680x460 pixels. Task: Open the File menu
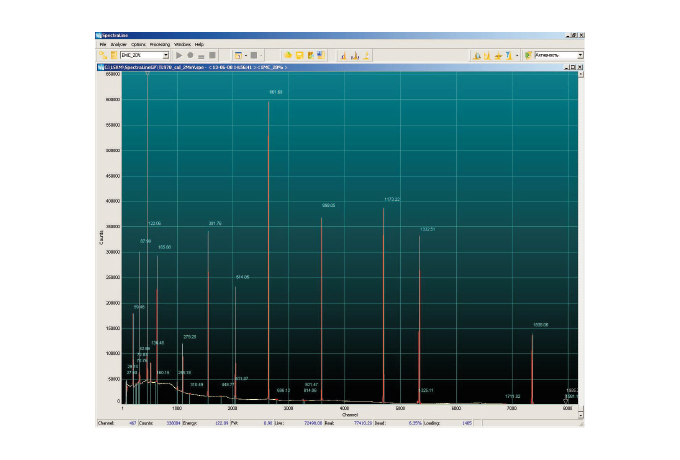click(x=102, y=44)
